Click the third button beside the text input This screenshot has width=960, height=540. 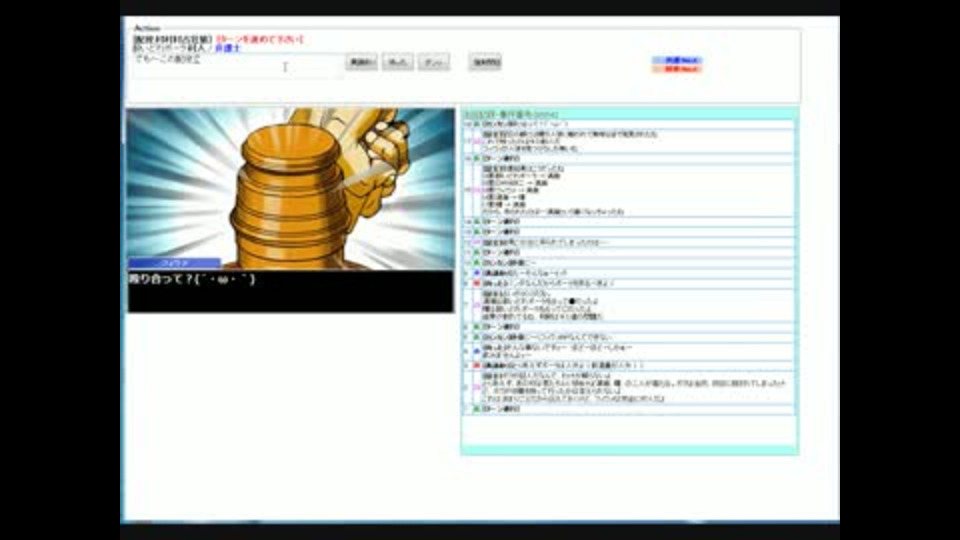pyautogui.click(x=434, y=62)
